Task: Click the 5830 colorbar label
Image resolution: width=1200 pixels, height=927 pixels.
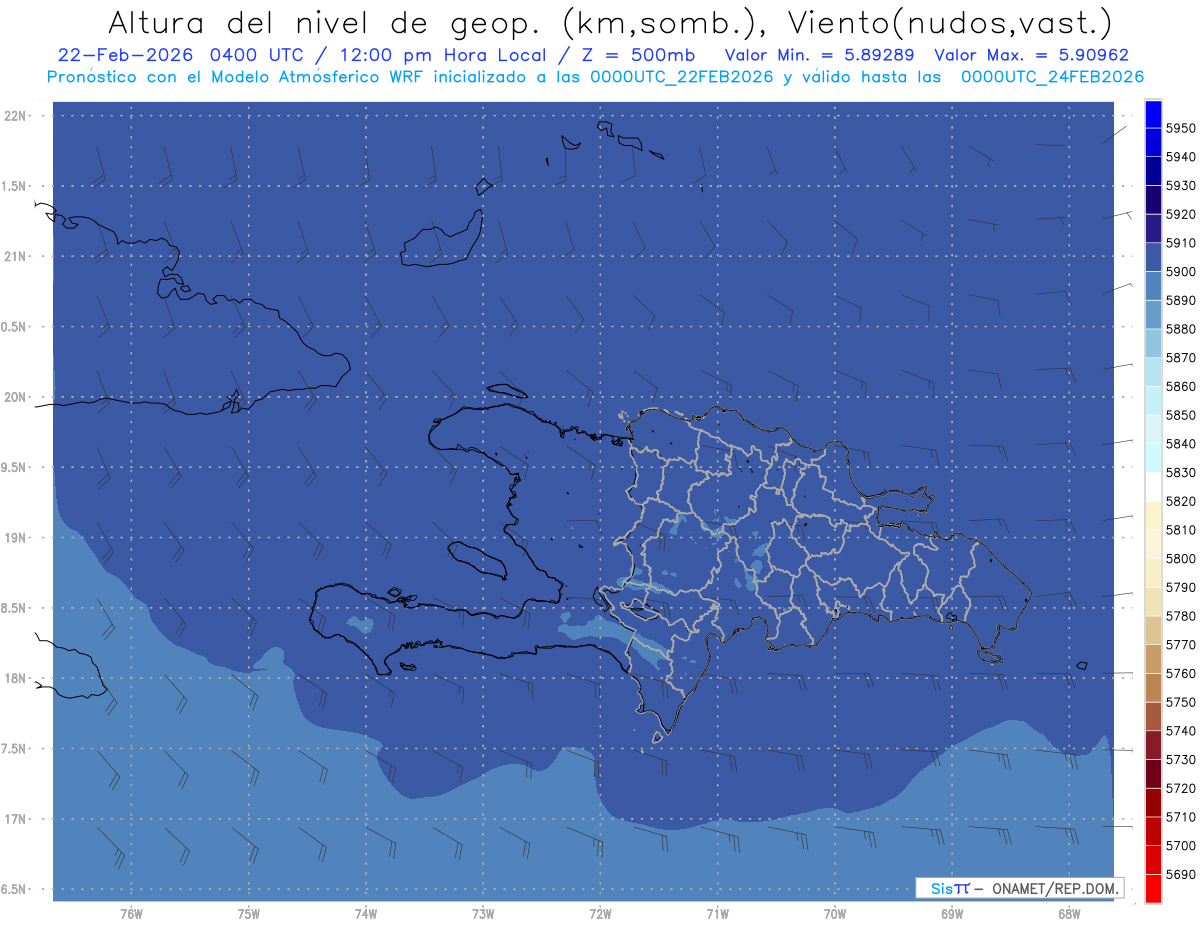Action: 1180,472
